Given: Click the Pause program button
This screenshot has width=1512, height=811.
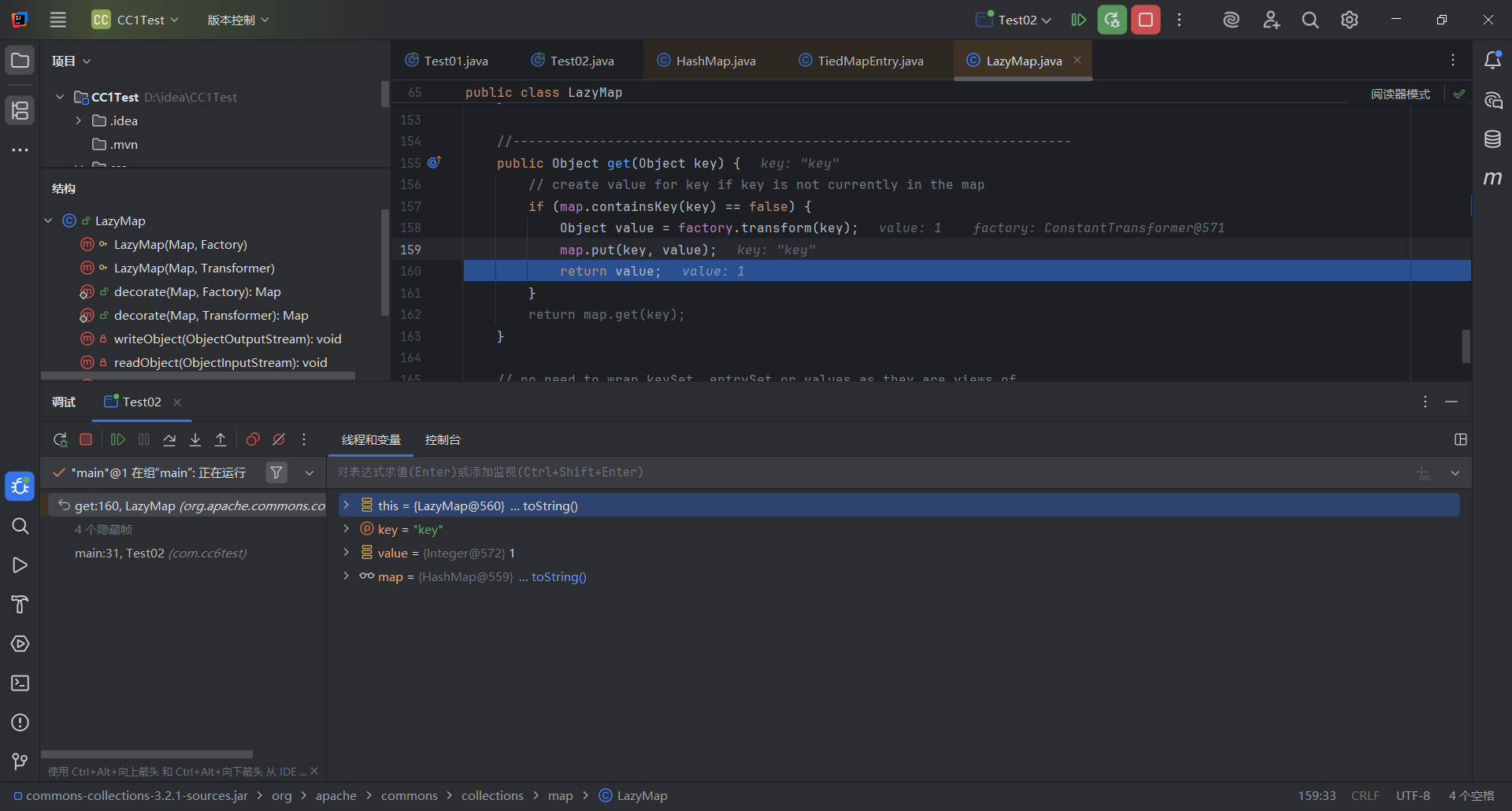Looking at the screenshot, I should click(x=144, y=439).
